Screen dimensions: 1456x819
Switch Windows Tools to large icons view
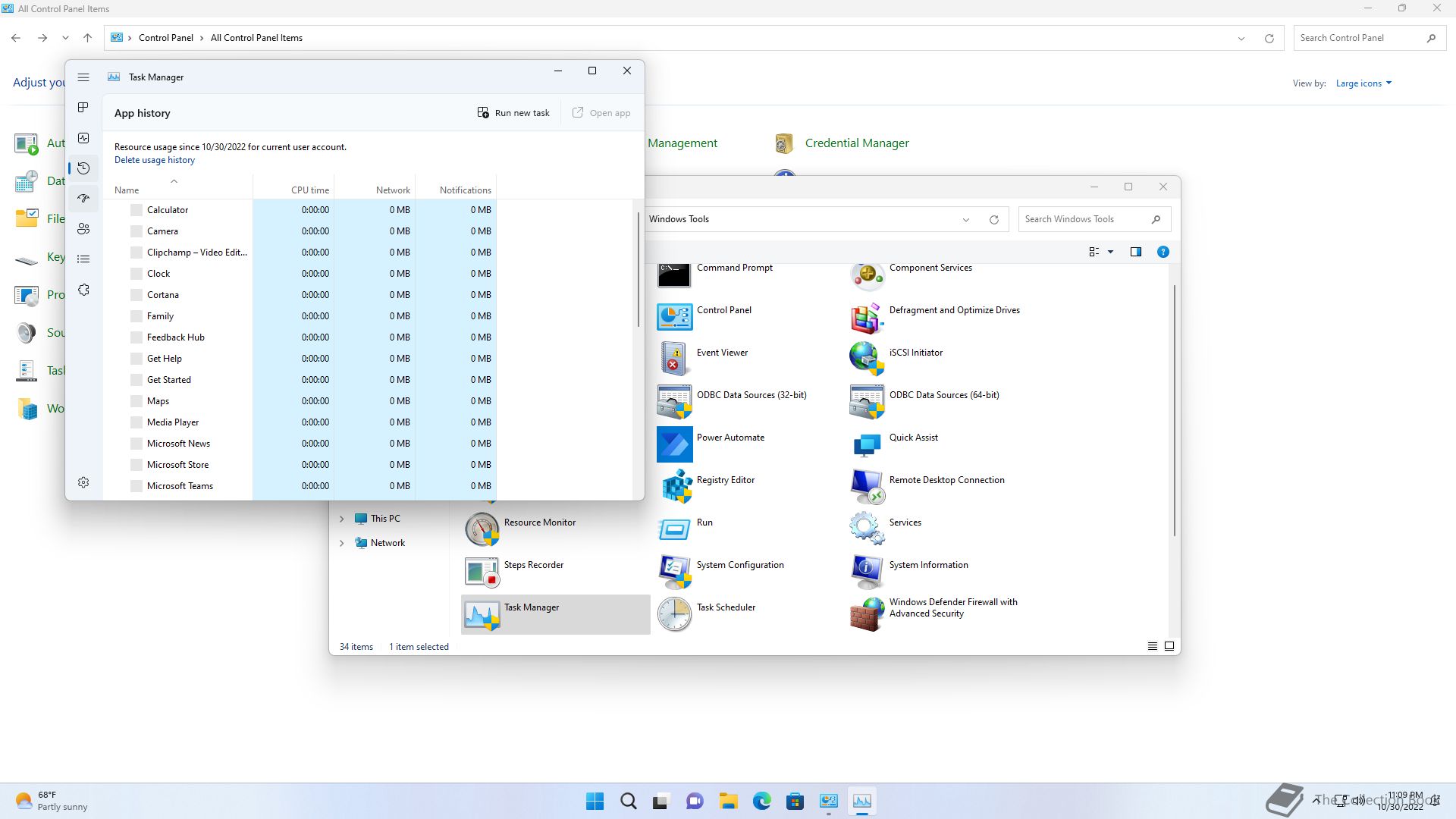click(x=1169, y=646)
